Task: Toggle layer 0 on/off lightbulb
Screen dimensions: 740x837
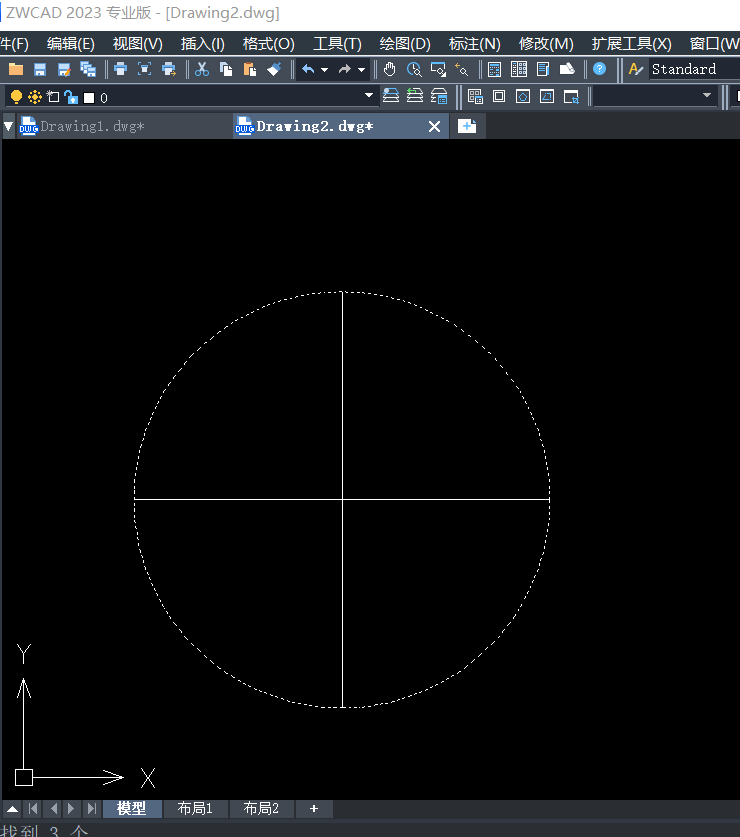Action: (x=16, y=97)
